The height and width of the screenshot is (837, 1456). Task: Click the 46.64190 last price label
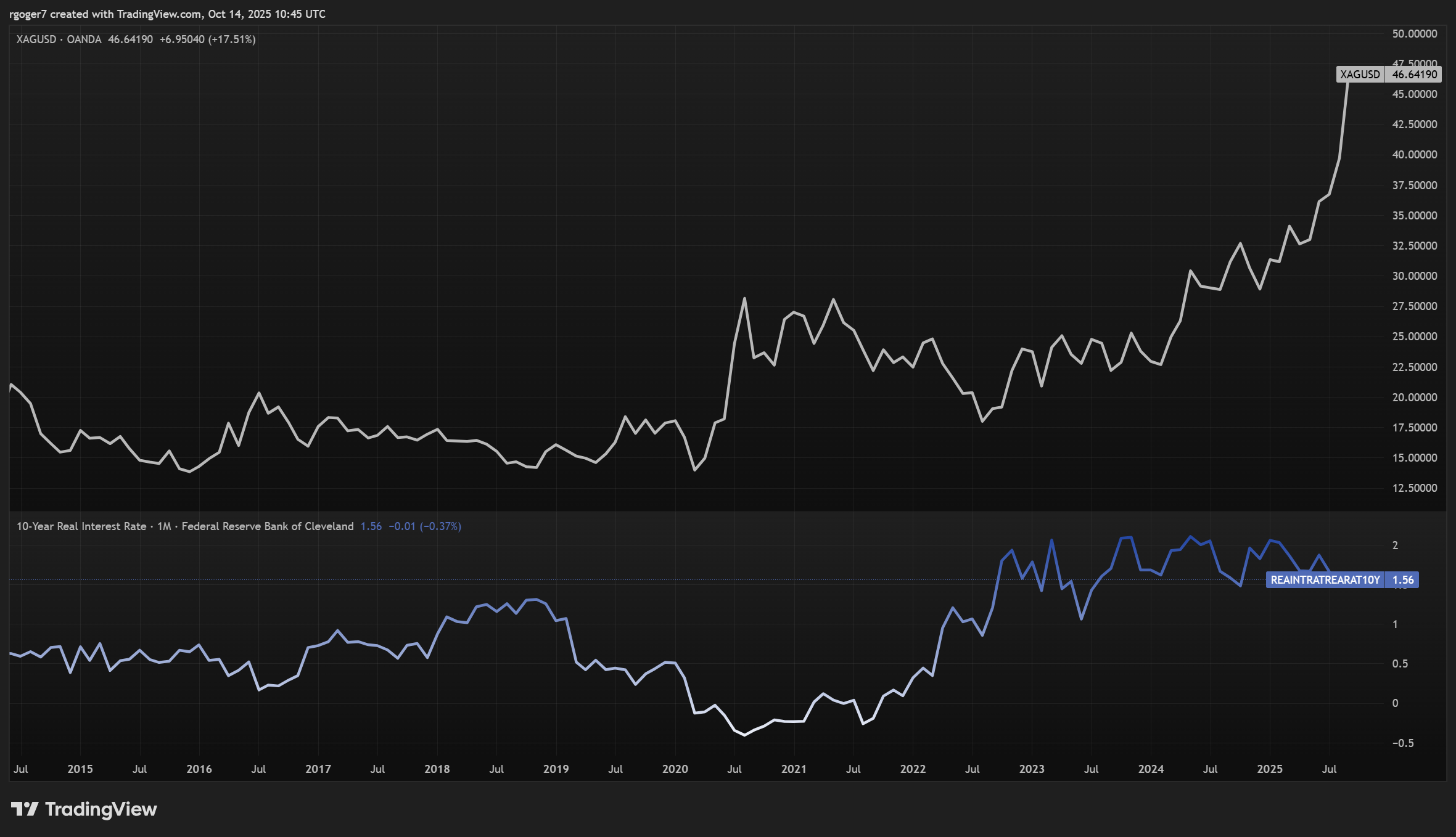coord(1414,75)
